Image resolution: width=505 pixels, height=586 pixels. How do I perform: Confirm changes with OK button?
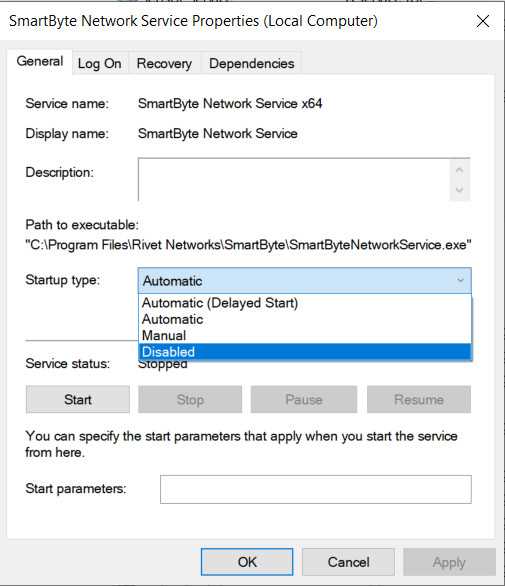[x=247, y=562]
